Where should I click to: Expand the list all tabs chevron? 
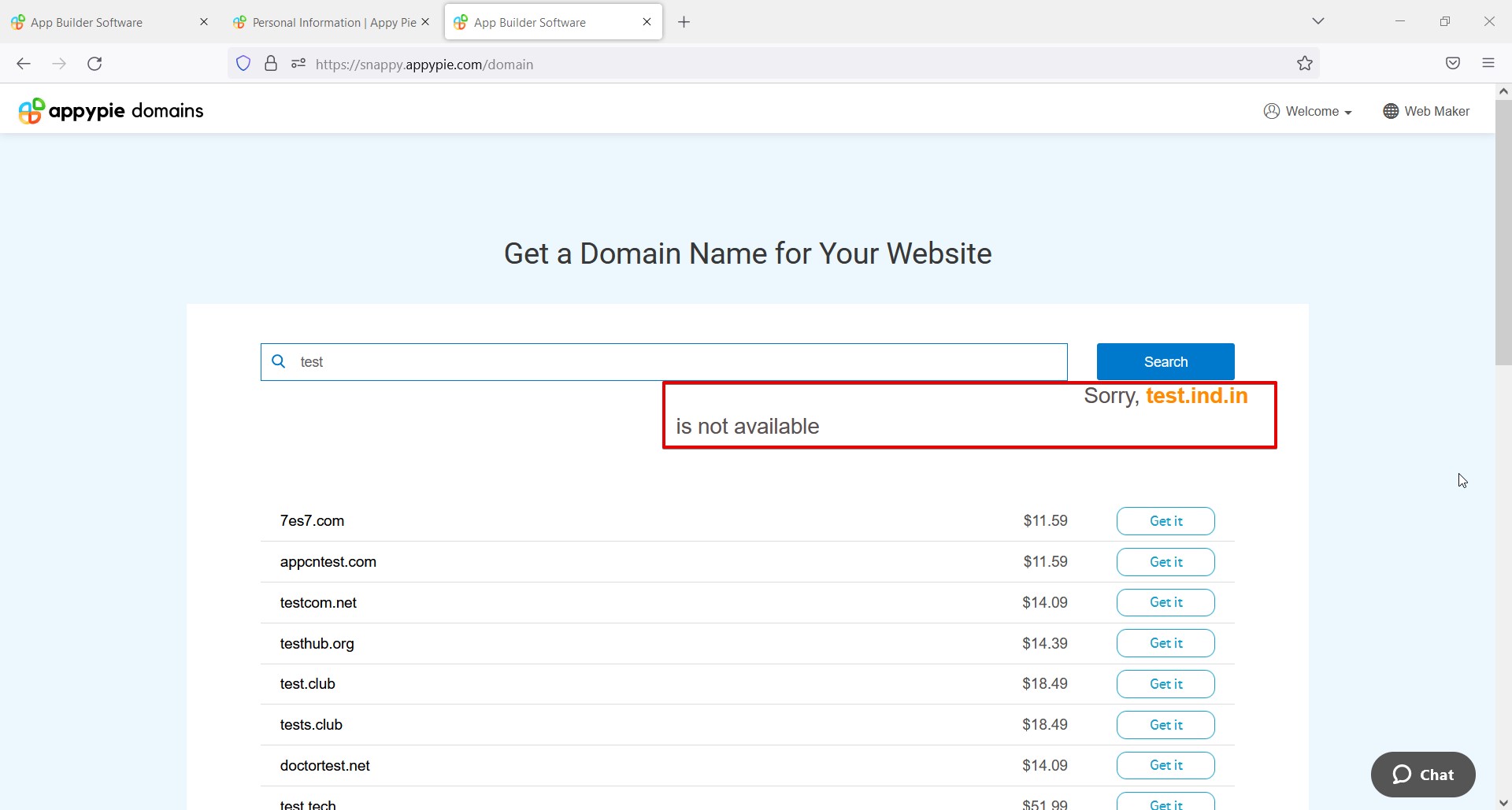[x=1318, y=21]
